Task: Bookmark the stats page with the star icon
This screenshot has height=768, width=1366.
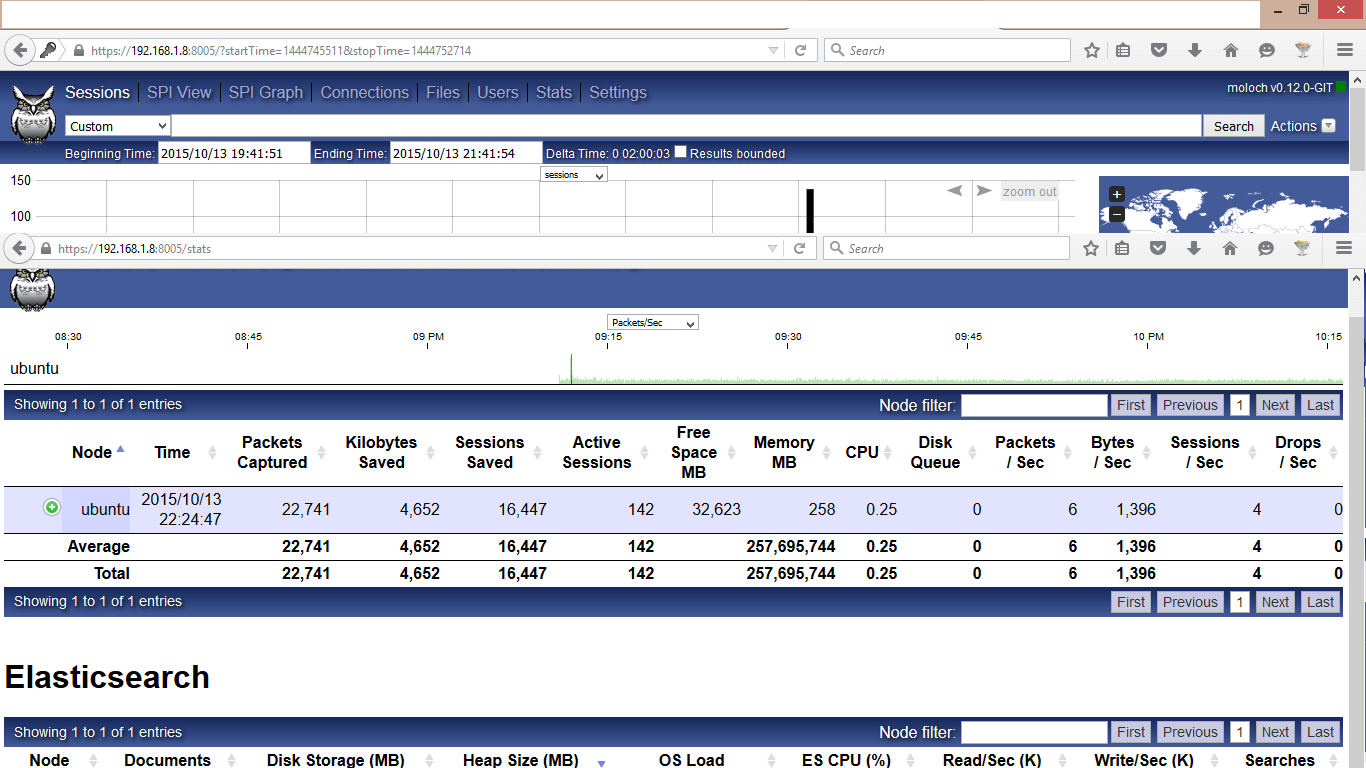Action: [1091, 248]
